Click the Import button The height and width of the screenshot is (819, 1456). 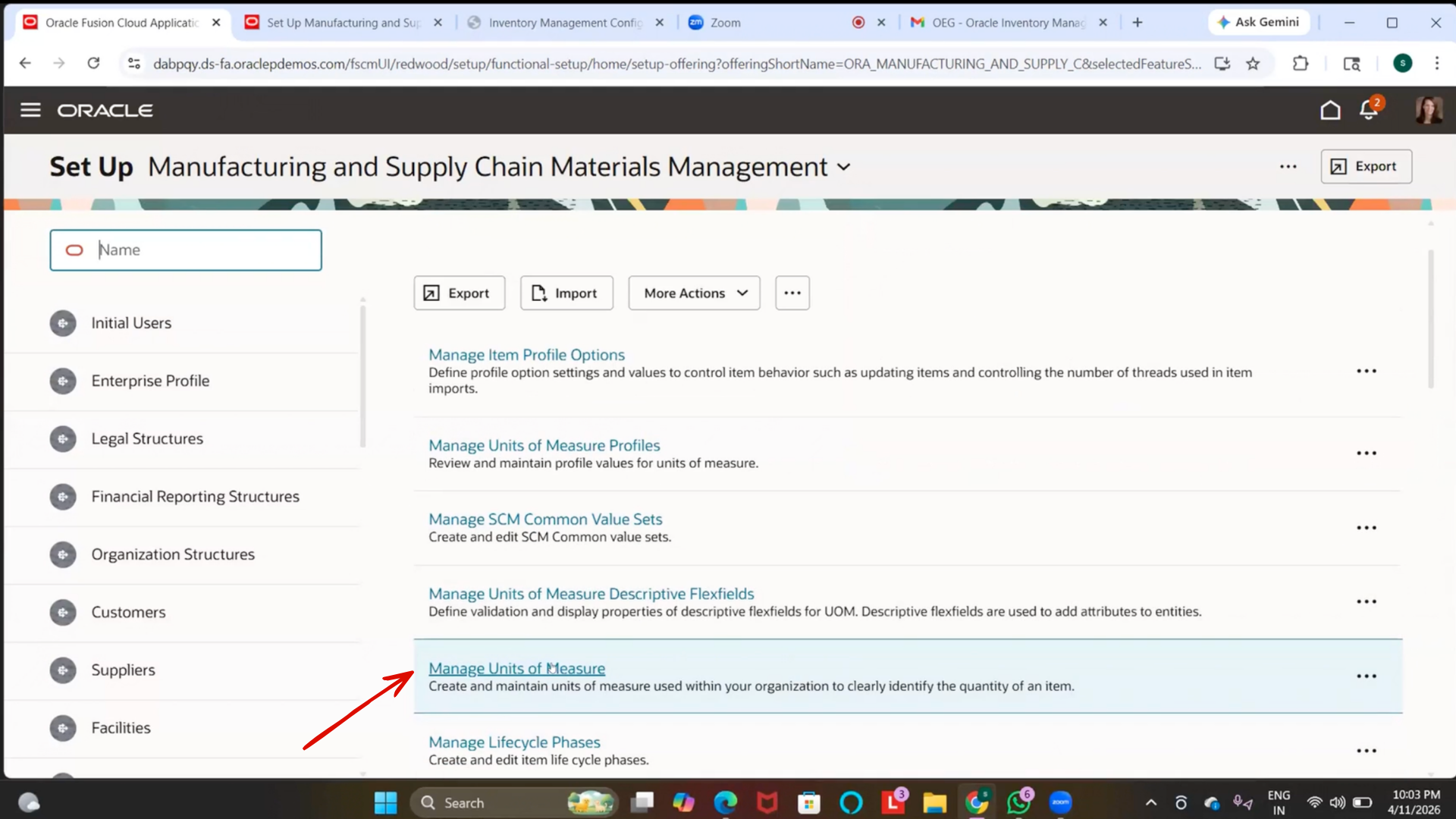coord(566,293)
